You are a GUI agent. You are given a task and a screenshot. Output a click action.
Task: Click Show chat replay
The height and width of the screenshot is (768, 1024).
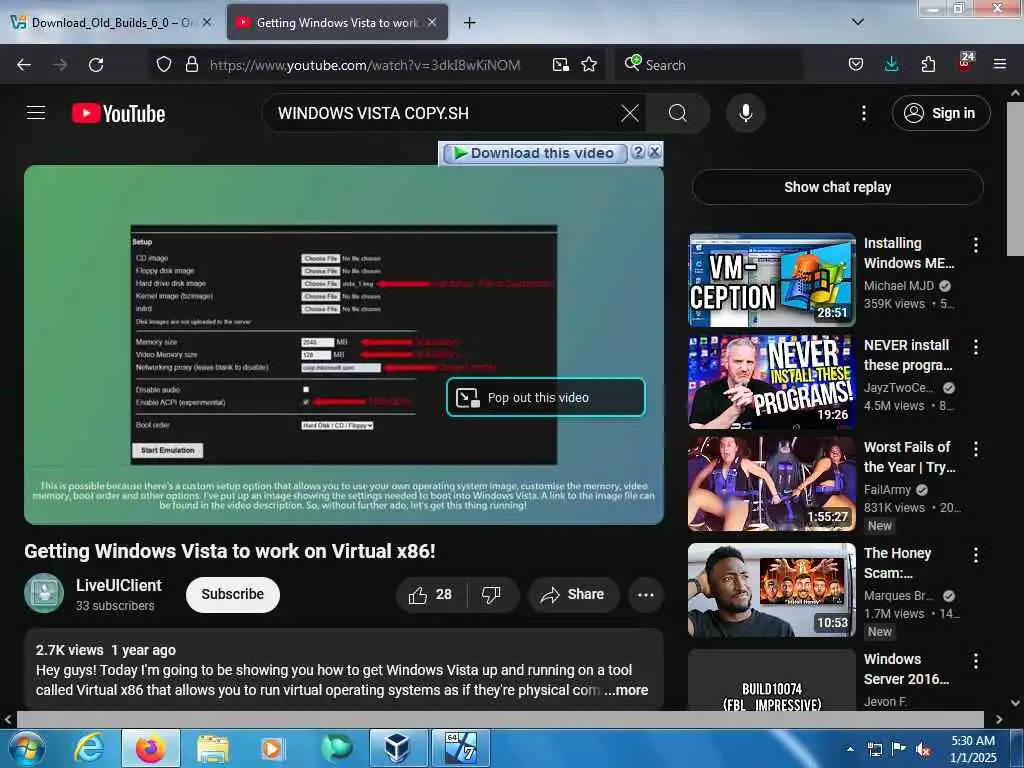point(837,187)
